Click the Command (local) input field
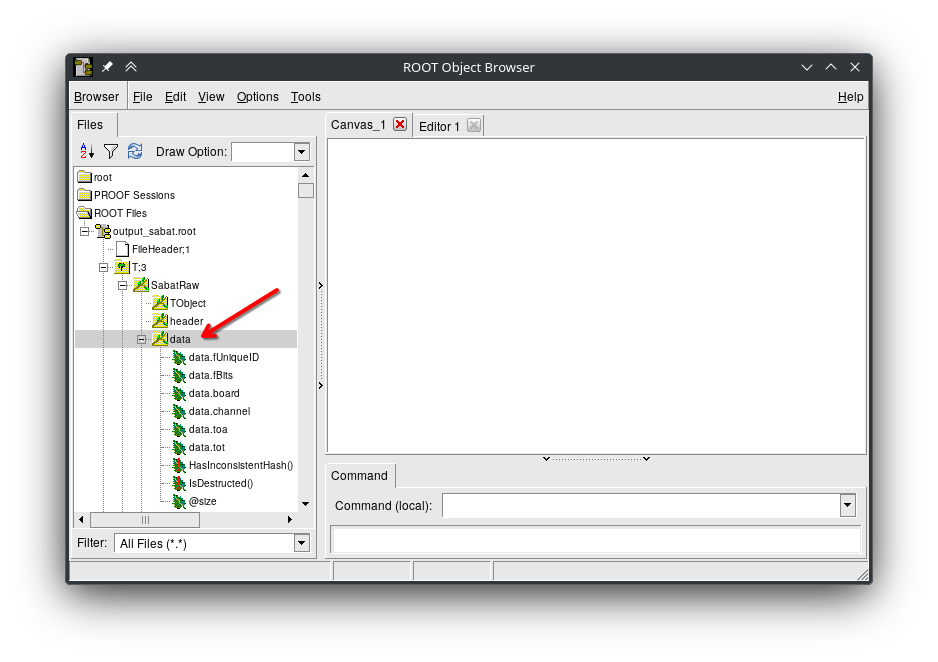 pyautogui.click(x=640, y=506)
